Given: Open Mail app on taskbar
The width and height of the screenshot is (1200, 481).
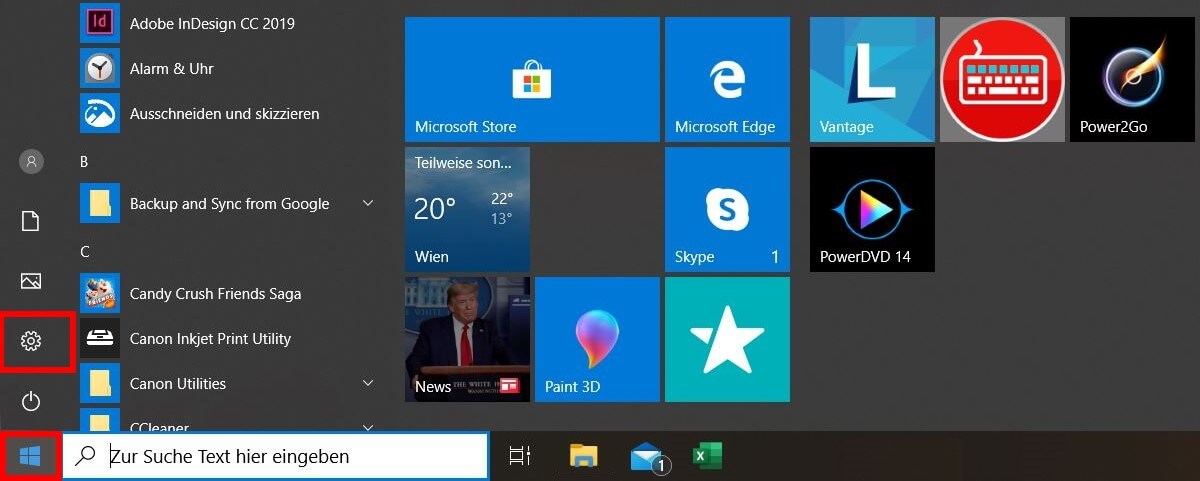Looking at the screenshot, I should point(649,457).
